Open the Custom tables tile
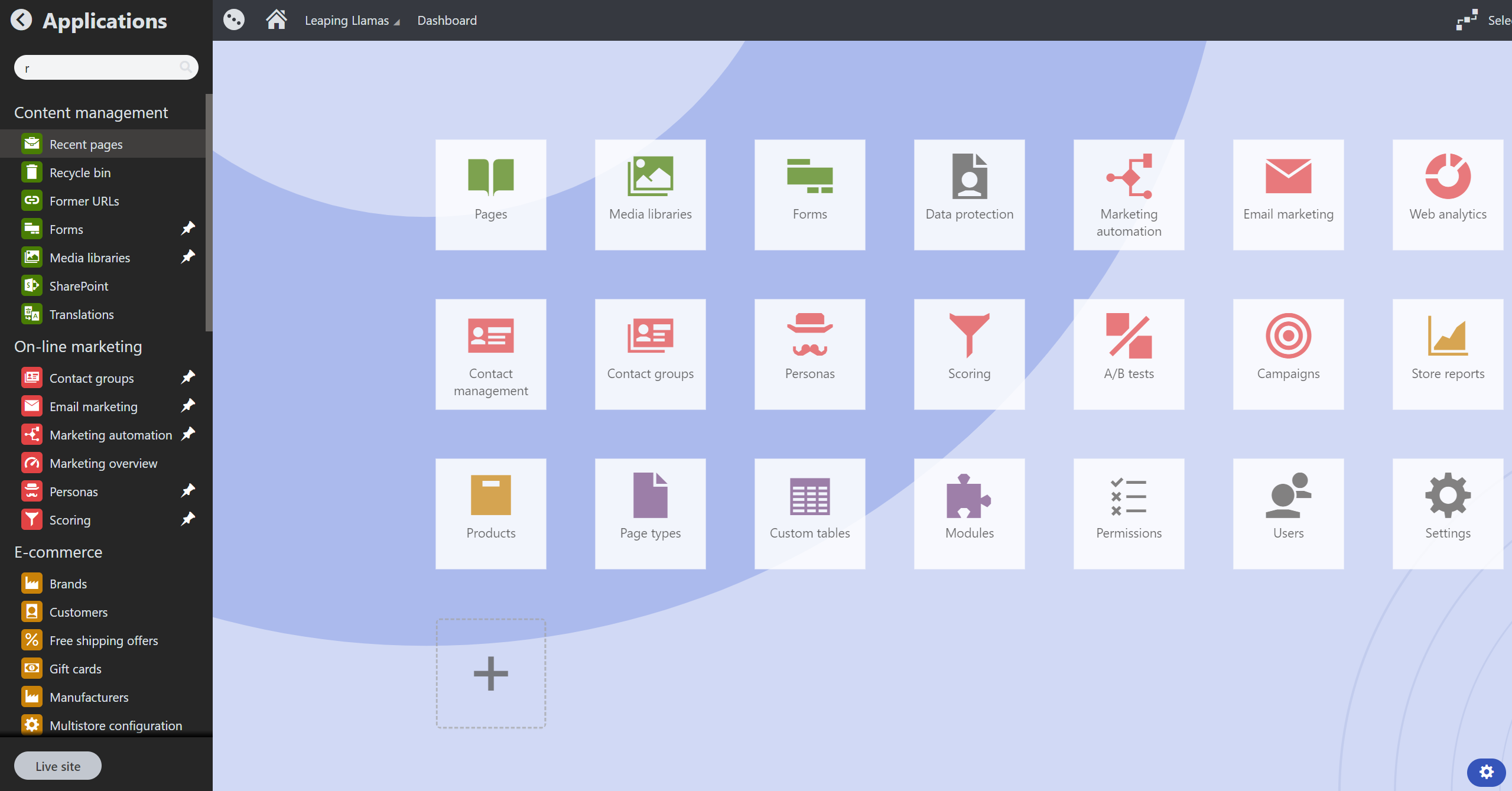Screen dimensions: 1512x791 (809, 513)
